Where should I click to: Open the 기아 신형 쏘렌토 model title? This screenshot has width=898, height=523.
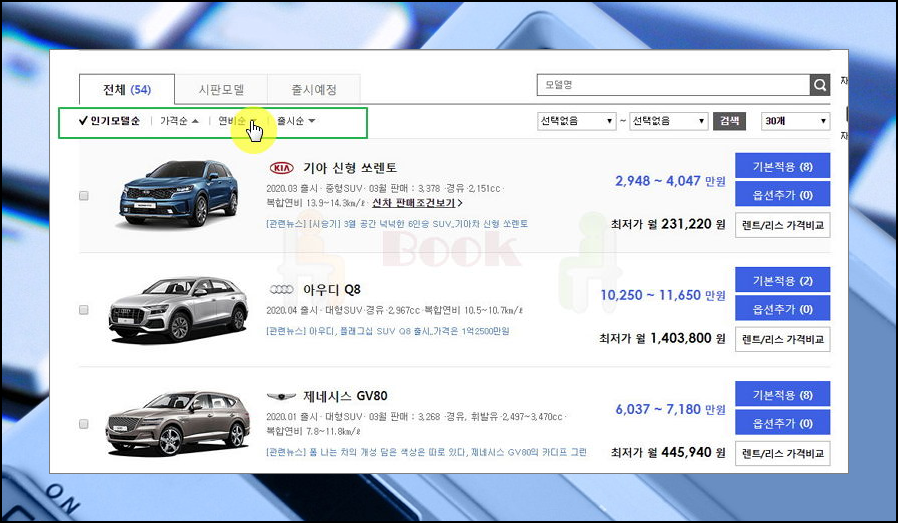click(x=350, y=168)
